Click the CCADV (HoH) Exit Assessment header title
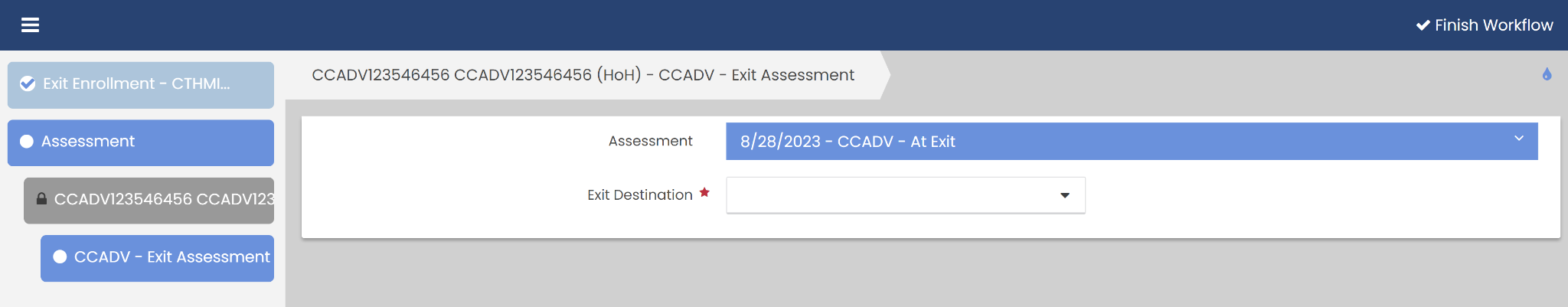The height and width of the screenshot is (307, 1568). point(583,75)
